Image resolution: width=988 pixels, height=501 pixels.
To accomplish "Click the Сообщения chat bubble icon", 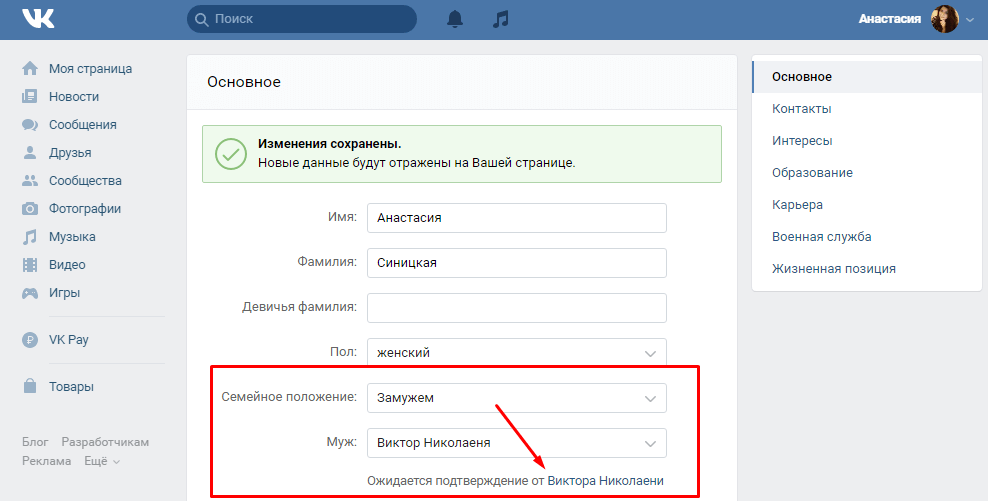I will (30, 125).
